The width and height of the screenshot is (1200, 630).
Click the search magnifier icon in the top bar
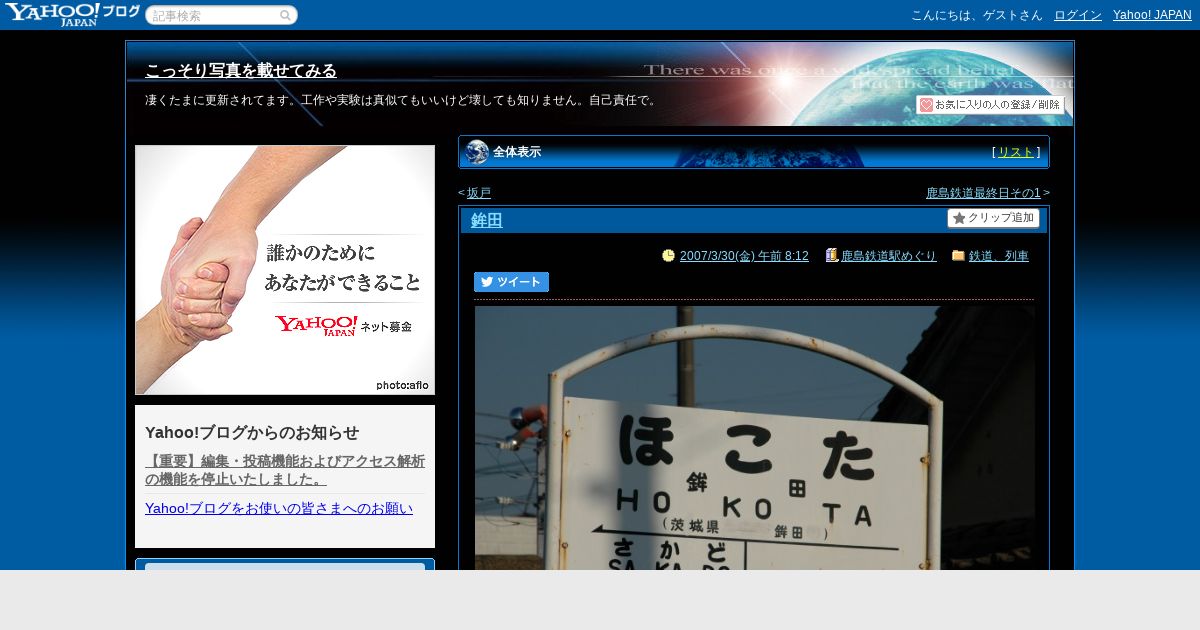pyautogui.click(x=285, y=15)
